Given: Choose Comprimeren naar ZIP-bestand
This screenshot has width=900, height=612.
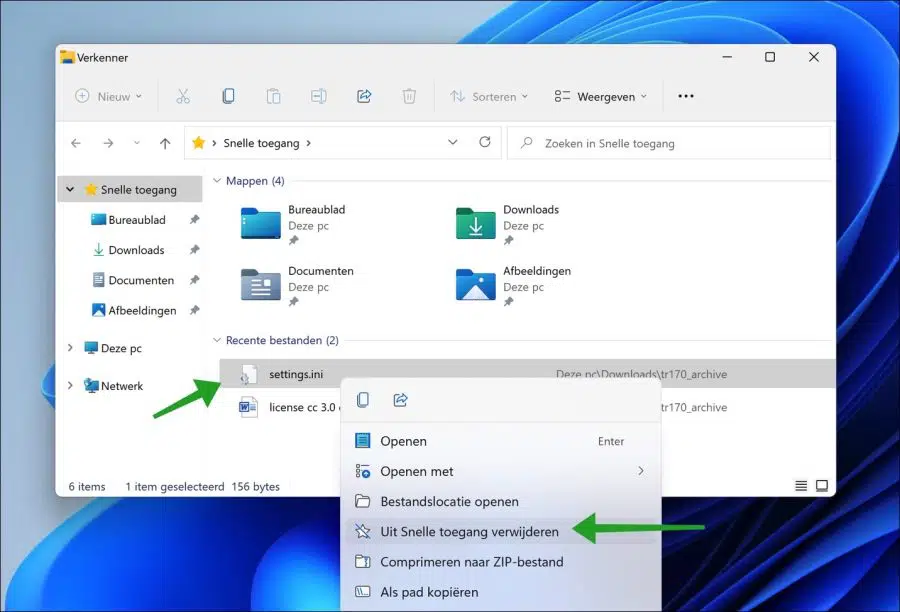Looking at the screenshot, I should [501, 561].
